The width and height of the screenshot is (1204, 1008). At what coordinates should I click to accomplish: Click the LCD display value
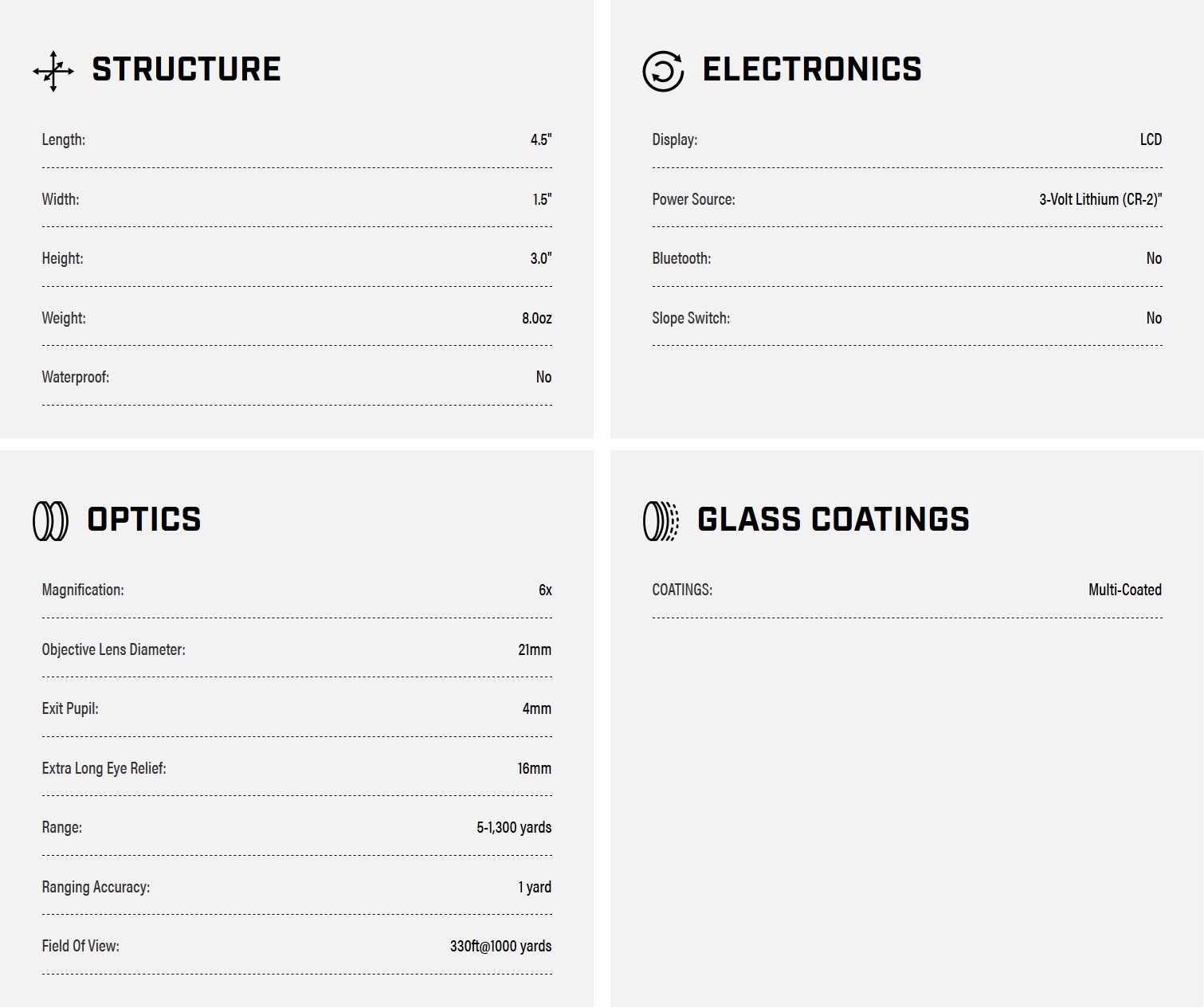(x=1151, y=139)
